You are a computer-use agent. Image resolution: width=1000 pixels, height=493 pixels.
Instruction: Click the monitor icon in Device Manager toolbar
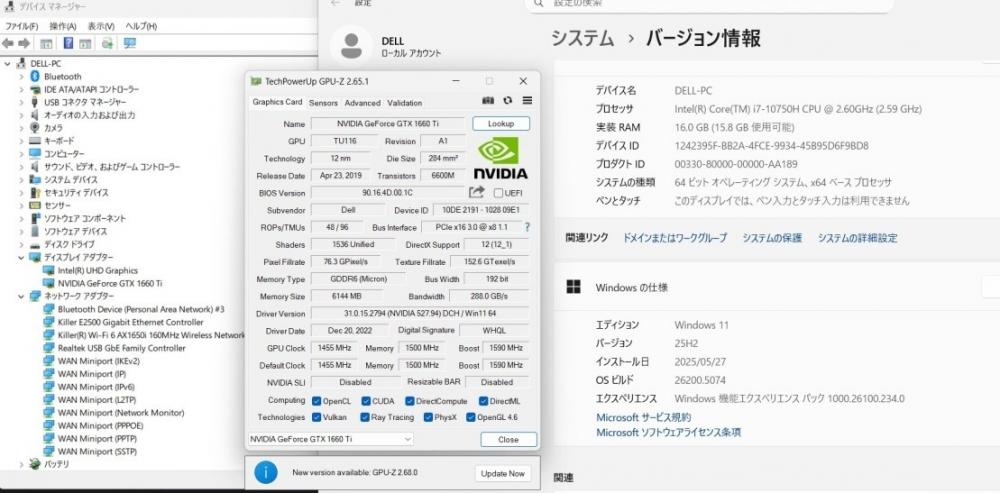[x=130, y=43]
